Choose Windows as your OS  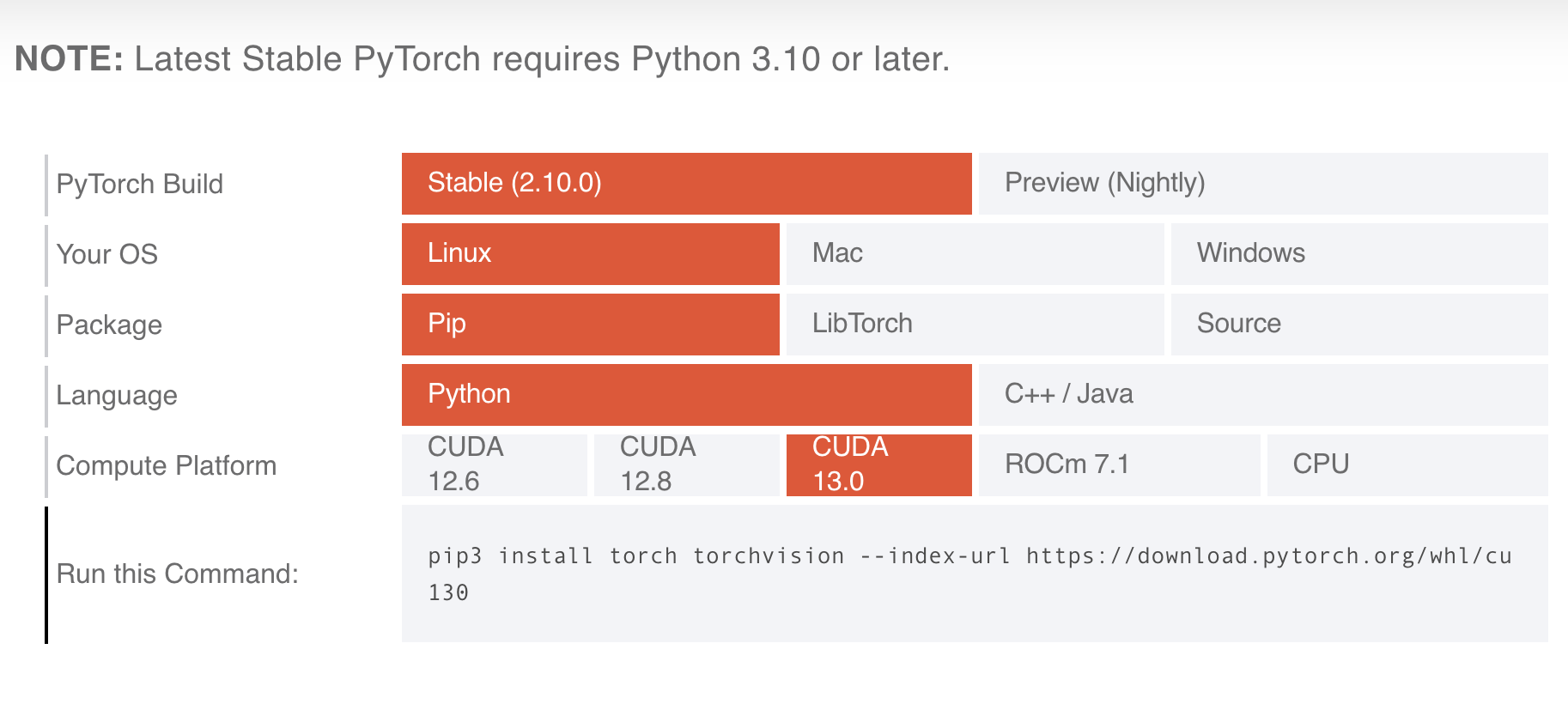click(1250, 253)
